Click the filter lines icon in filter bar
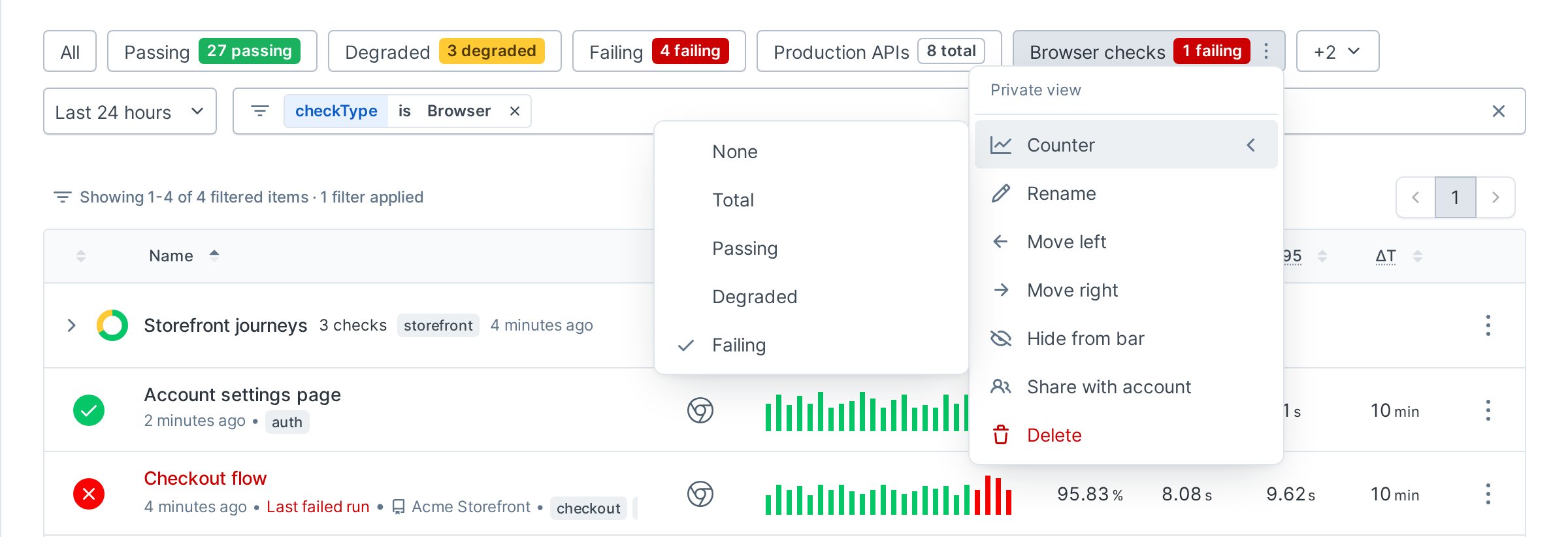 pos(260,111)
